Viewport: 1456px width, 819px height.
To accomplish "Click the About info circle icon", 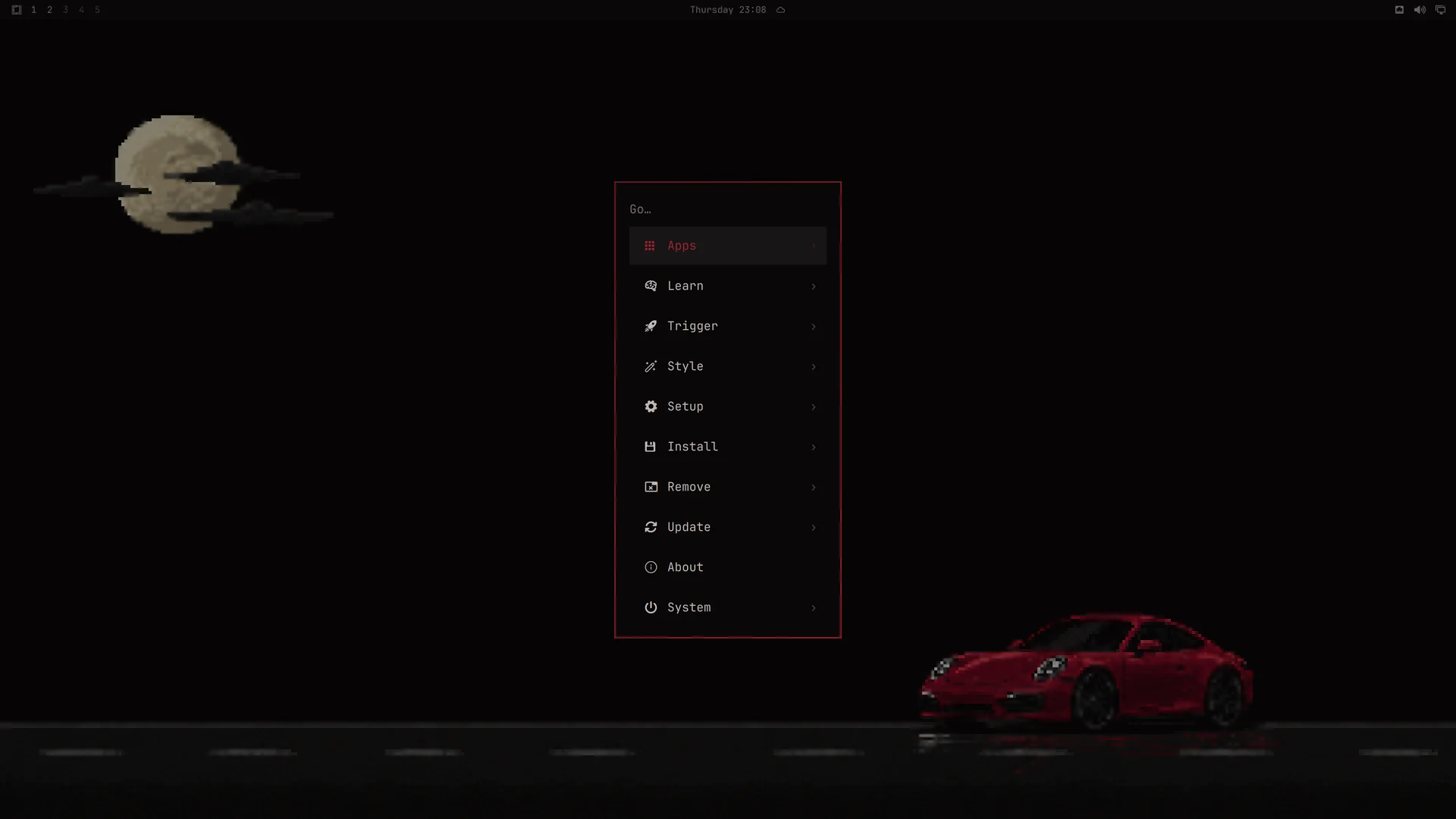I will (651, 567).
